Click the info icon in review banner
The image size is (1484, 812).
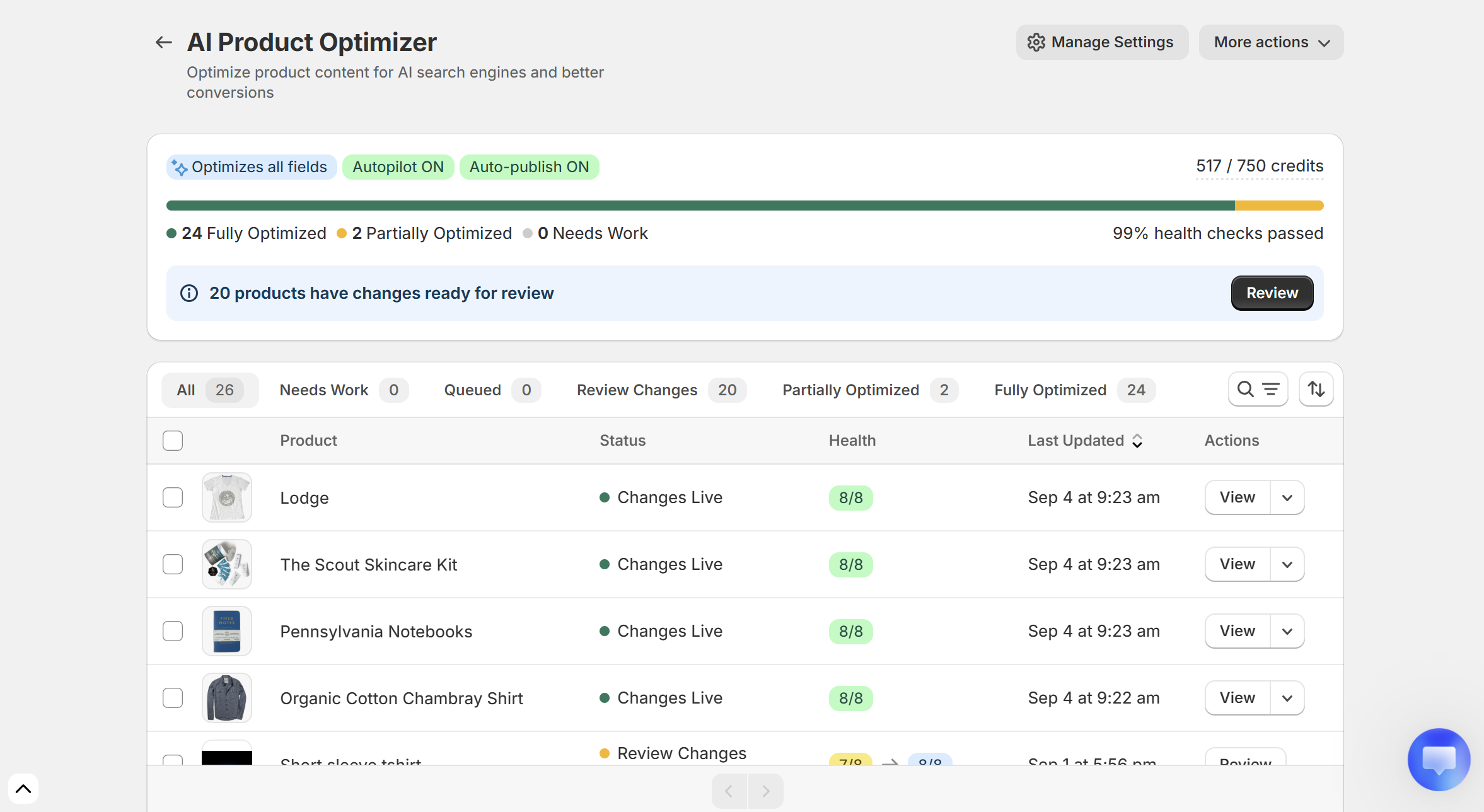(x=189, y=293)
